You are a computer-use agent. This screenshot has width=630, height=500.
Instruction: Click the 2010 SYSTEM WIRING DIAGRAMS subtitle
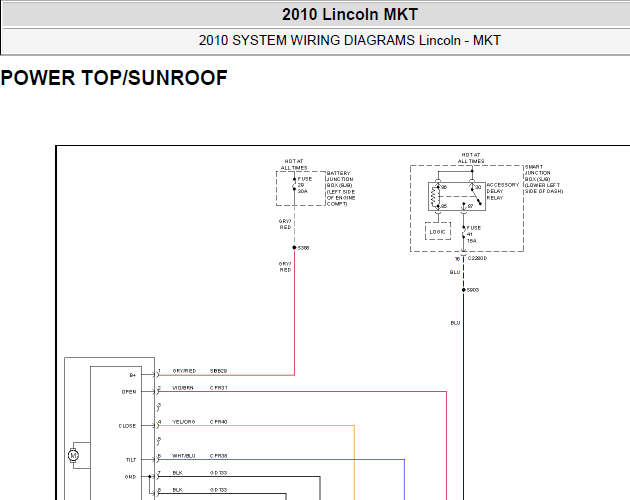(x=350, y=40)
